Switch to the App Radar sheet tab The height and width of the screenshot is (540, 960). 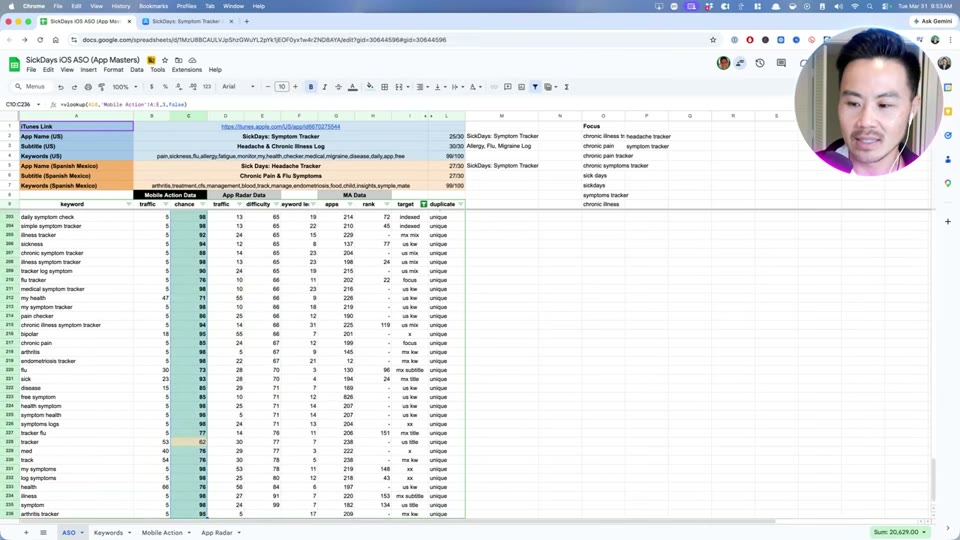coord(220,533)
